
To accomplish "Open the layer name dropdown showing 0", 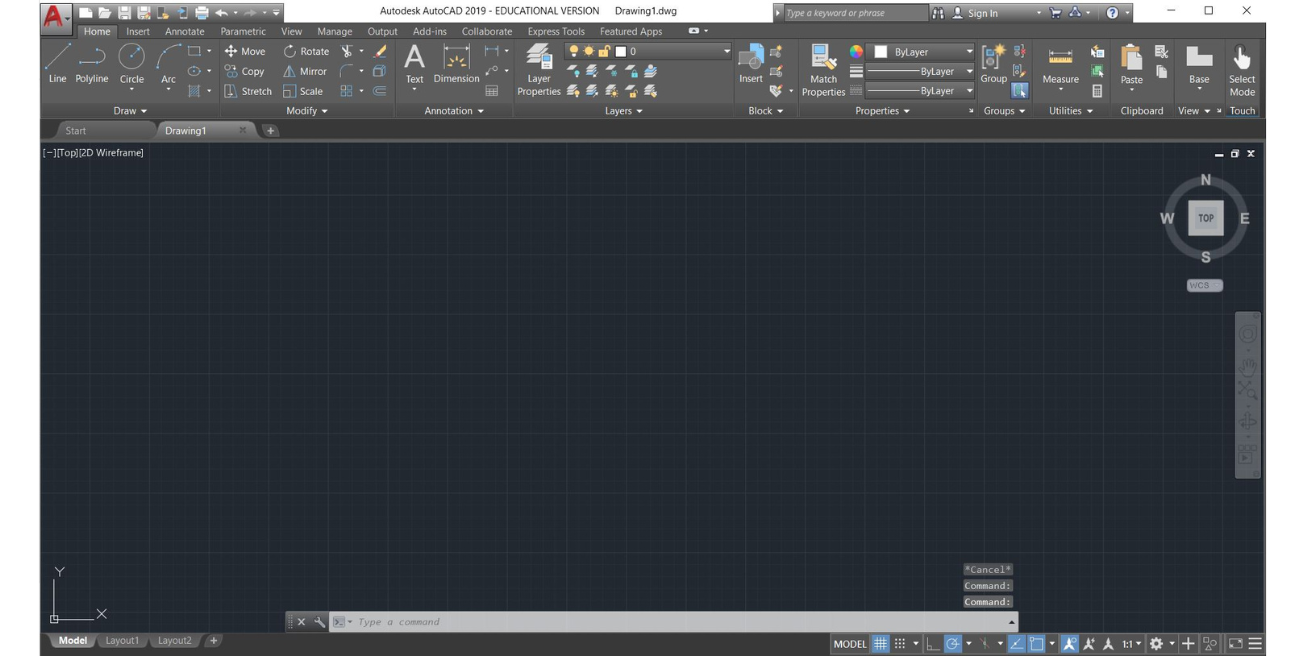I will point(648,51).
